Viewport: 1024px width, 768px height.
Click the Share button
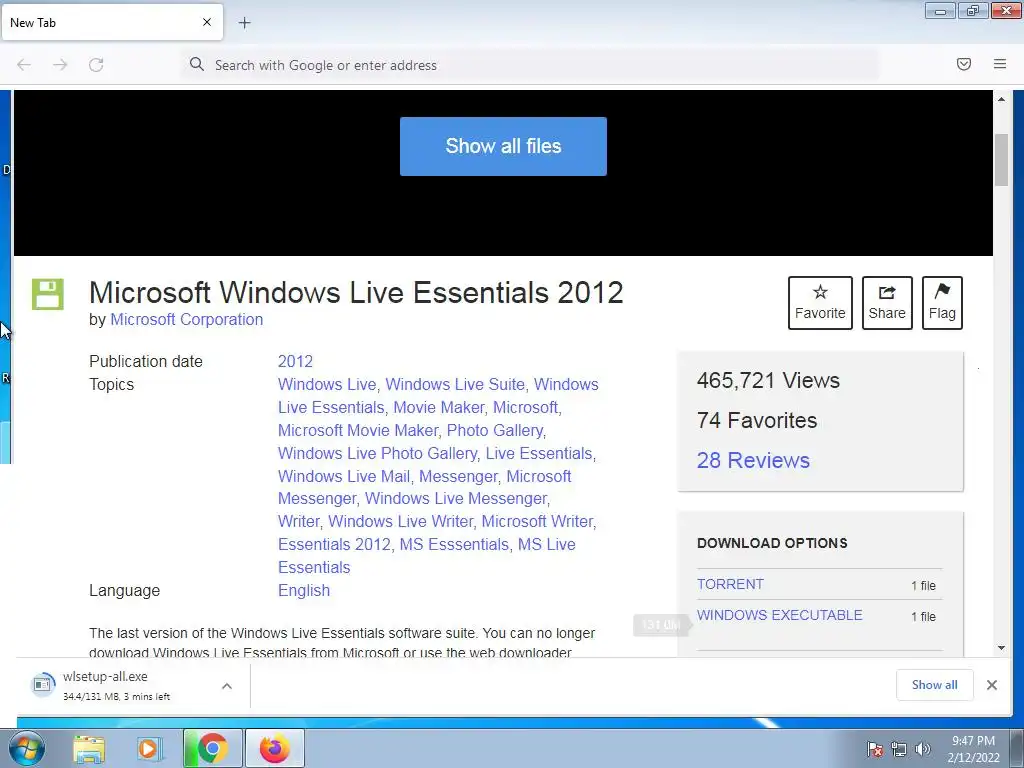tap(887, 303)
